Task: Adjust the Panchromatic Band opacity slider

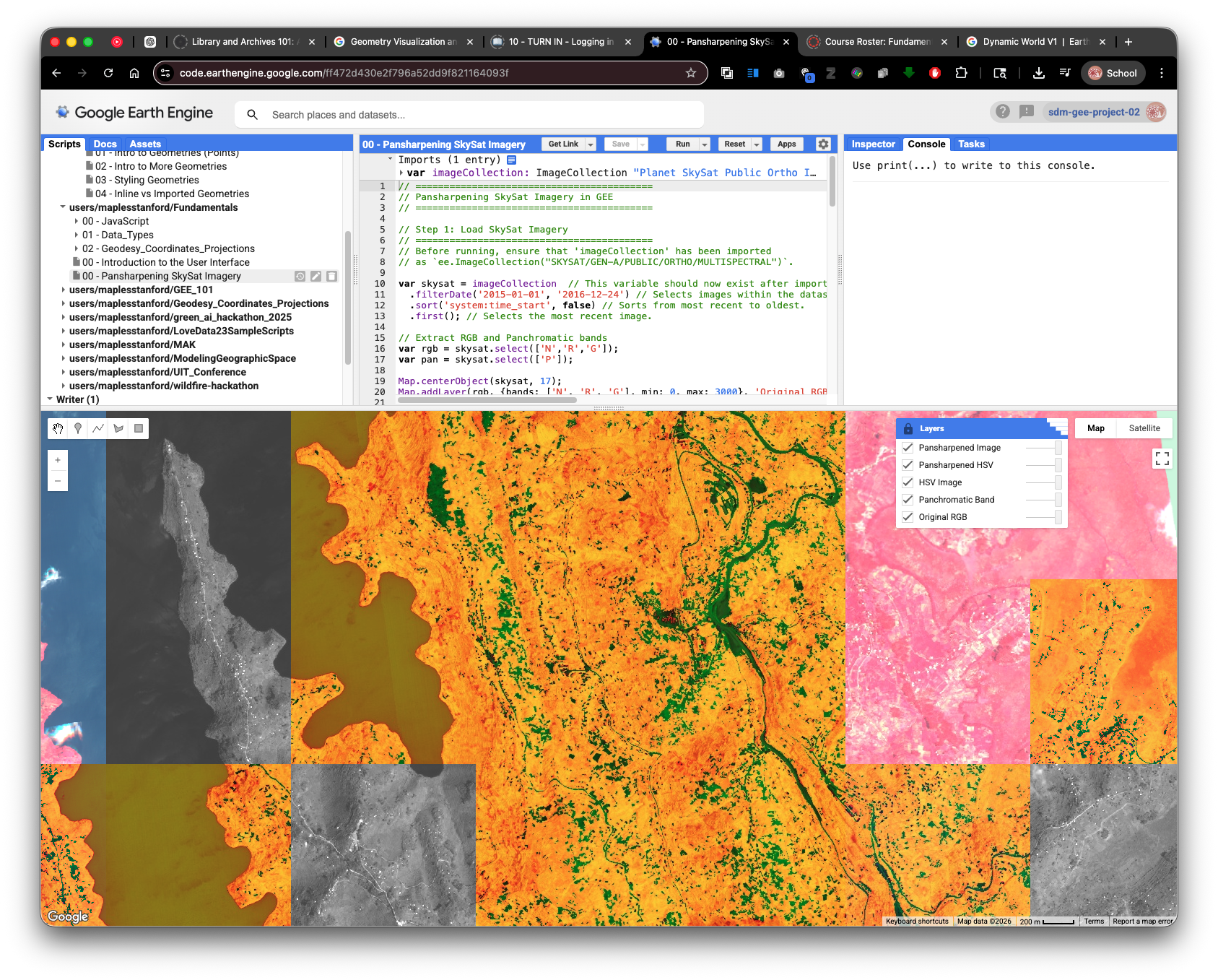Action: coord(1057,500)
